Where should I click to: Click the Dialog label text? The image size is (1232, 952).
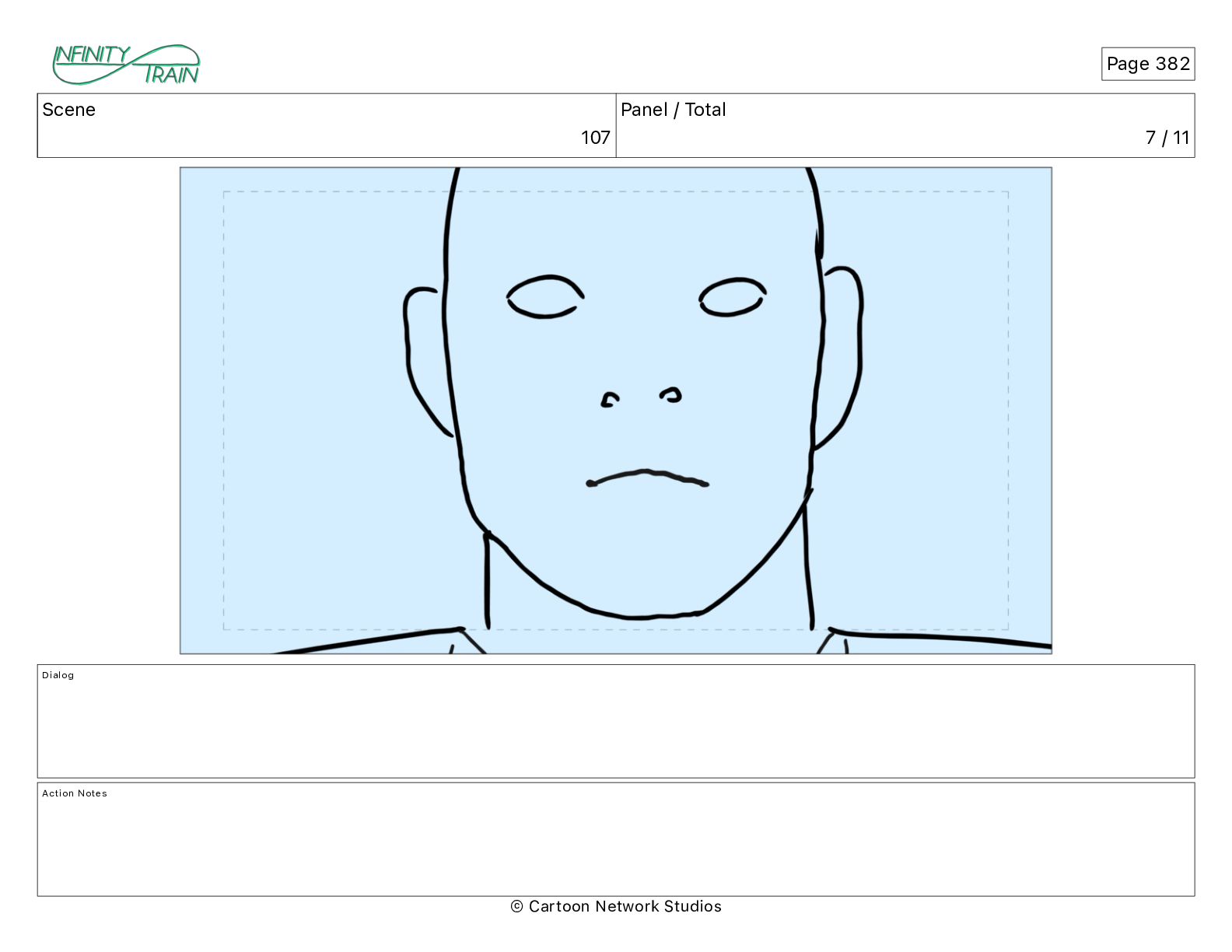(x=58, y=675)
